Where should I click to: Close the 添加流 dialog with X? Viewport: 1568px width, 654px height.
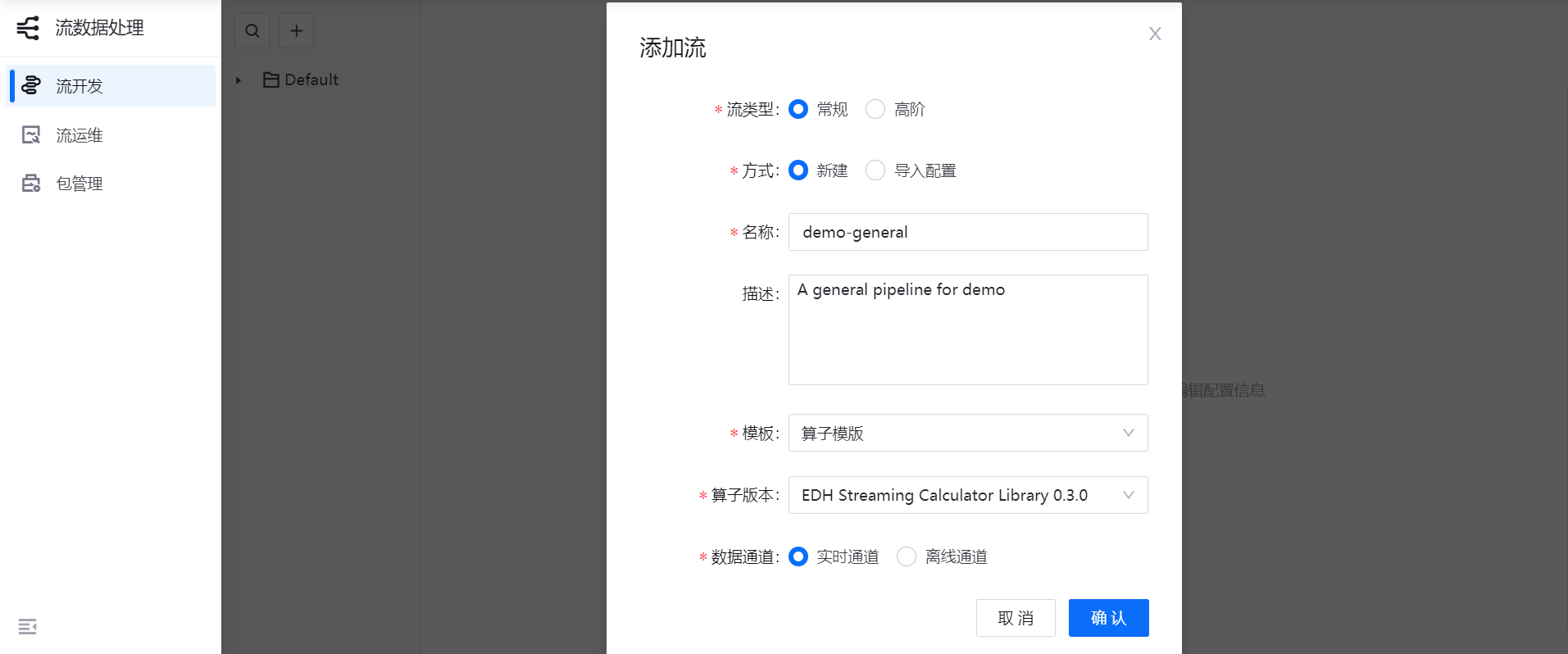coord(1155,34)
